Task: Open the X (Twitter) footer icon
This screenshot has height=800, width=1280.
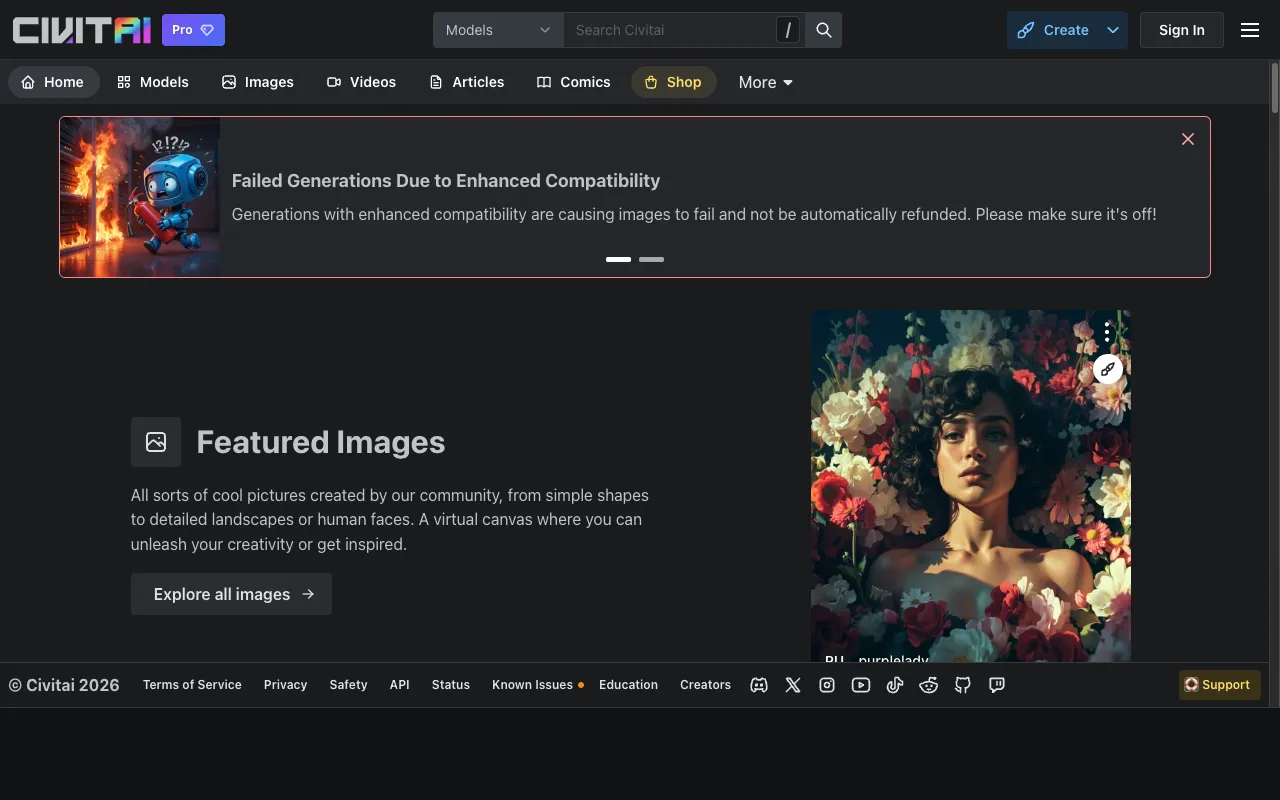Action: coord(793,685)
